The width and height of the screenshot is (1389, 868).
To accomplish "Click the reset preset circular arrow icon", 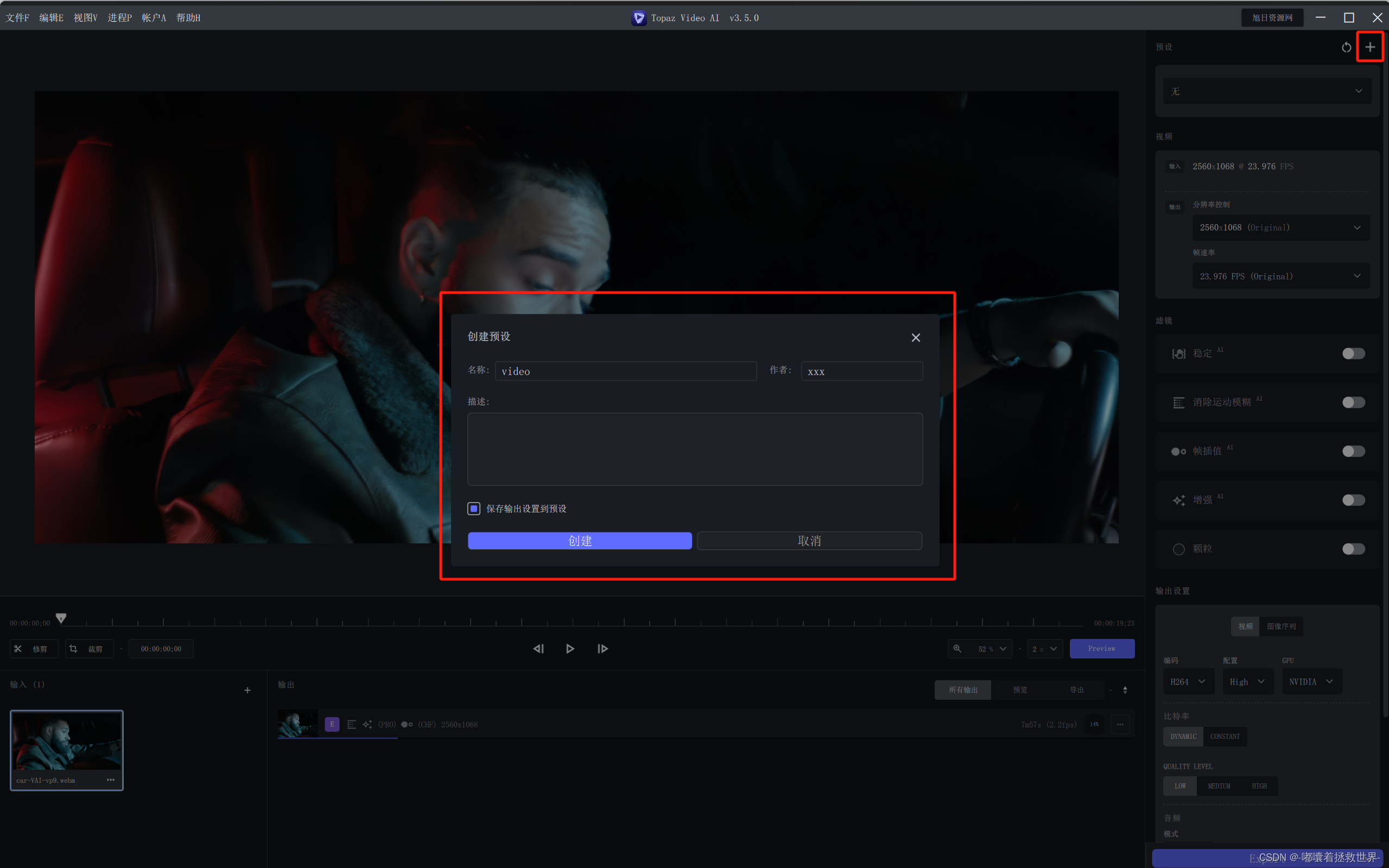I will click(1346, 47).
